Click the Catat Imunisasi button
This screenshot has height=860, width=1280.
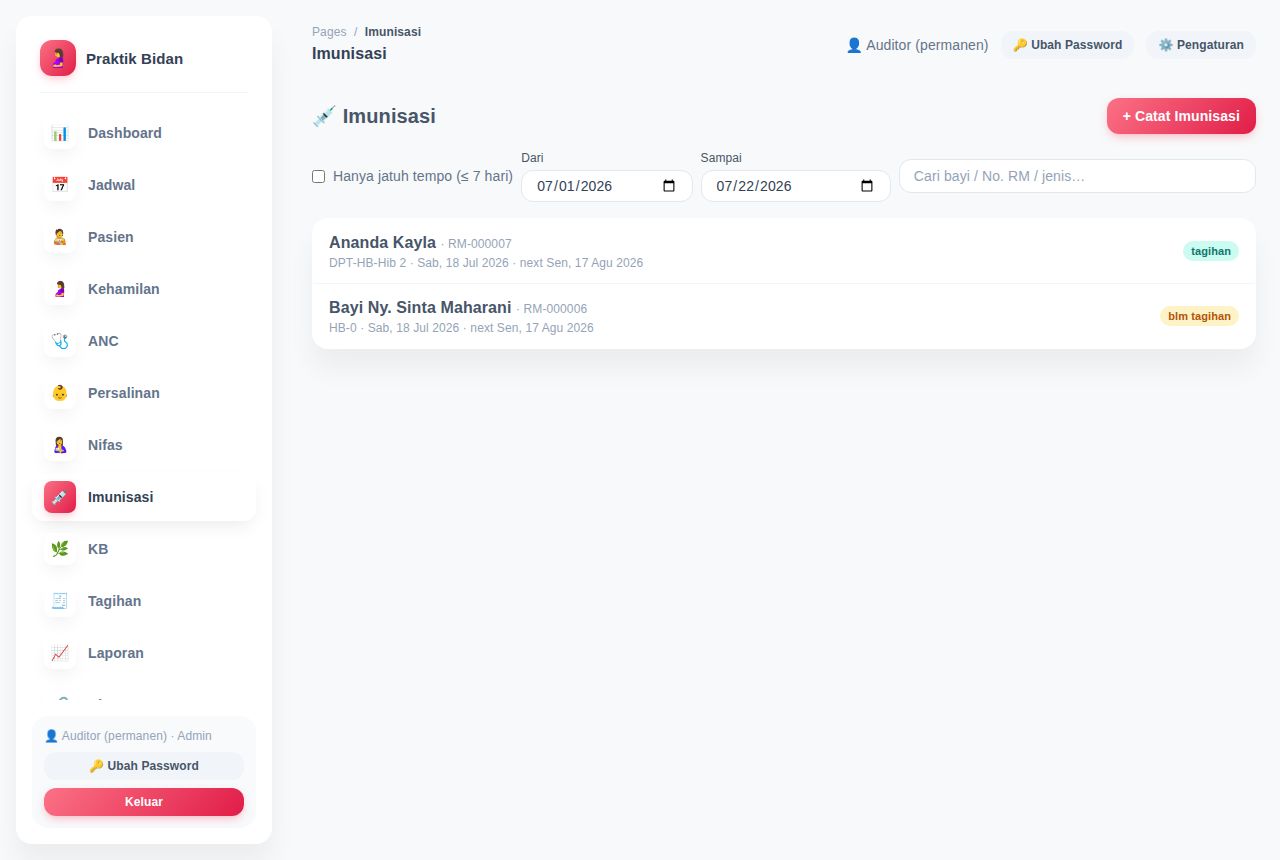pyautogui.click(x=1181, y=116)
